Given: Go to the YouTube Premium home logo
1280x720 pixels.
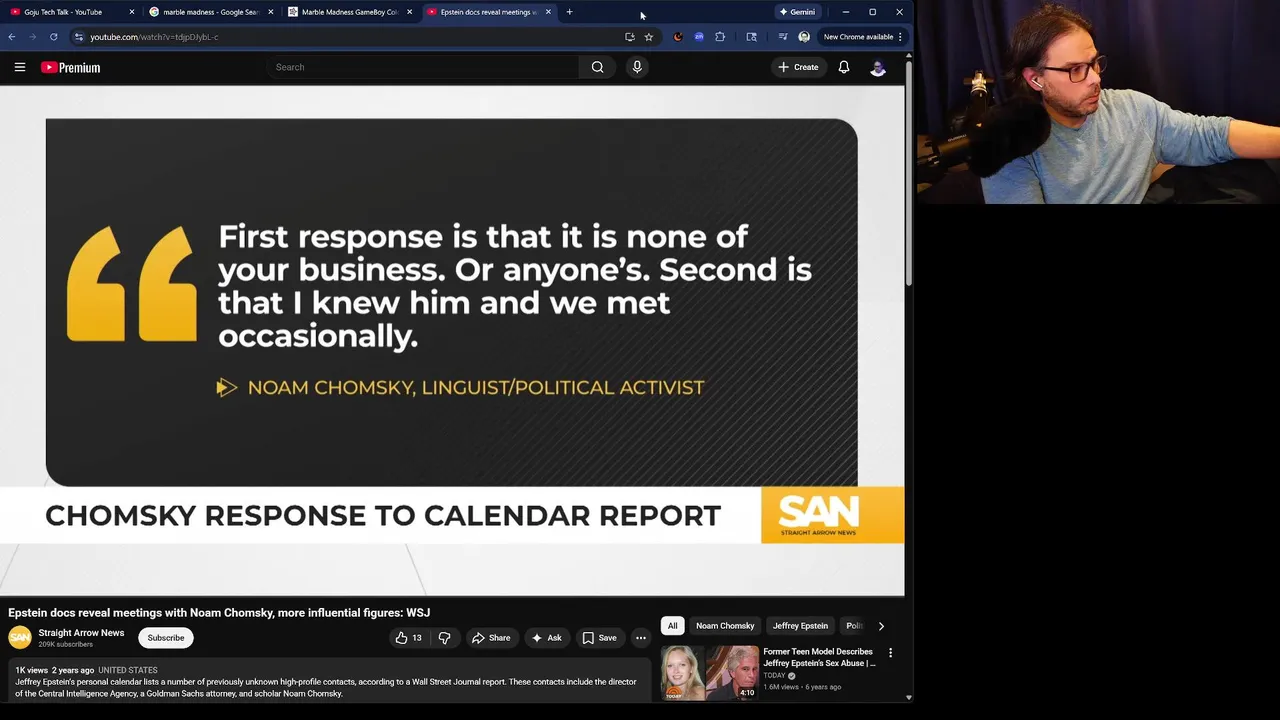Looking at the screenshot, I should 70,67.
